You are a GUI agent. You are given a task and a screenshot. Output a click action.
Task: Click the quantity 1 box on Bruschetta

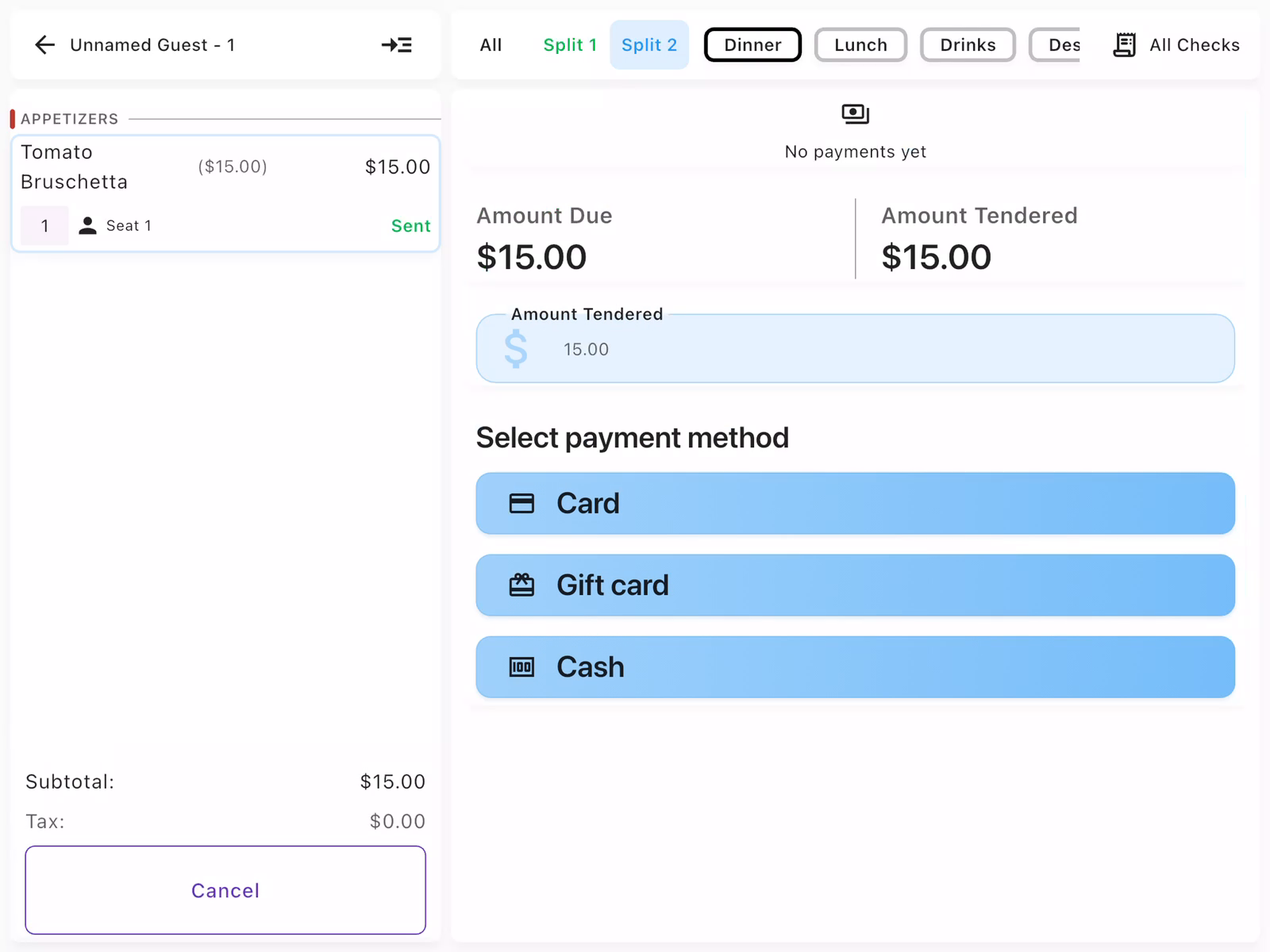[44, 226]
